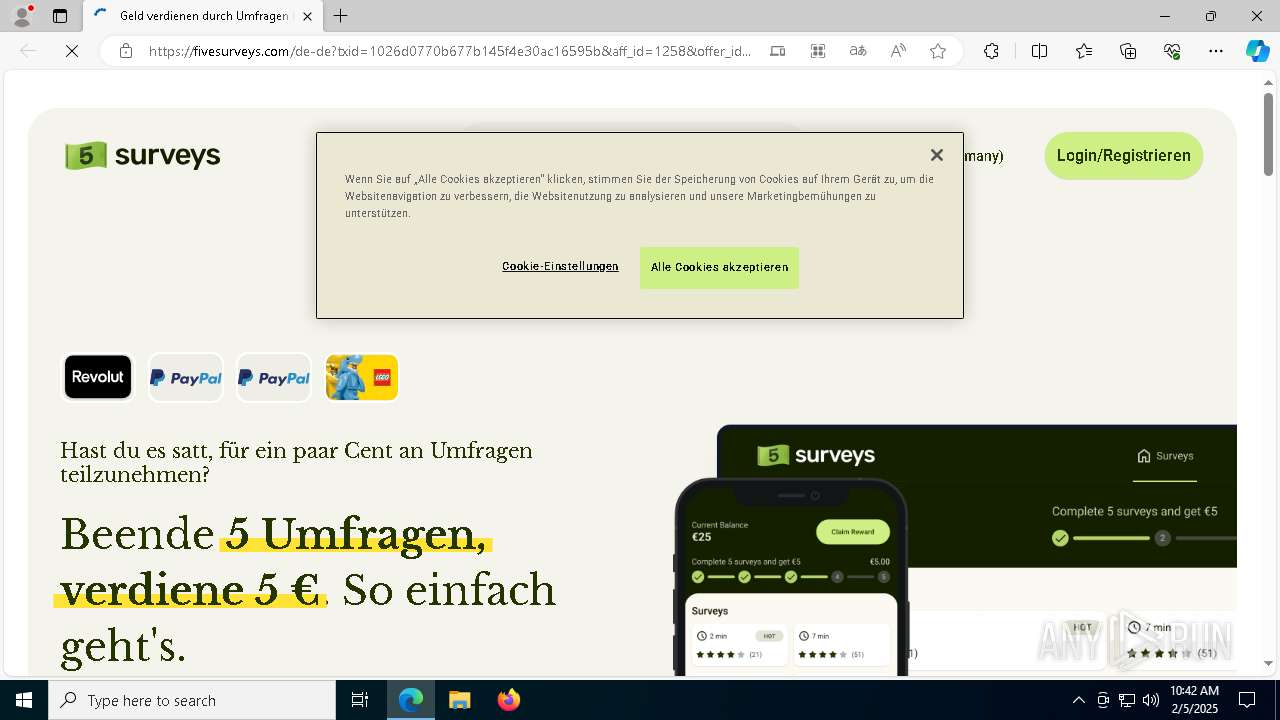The height and width of the screenshot is (720, 1280).
Task: Open the QR/grid icon in address bar
Action: [x=818, y=51]
